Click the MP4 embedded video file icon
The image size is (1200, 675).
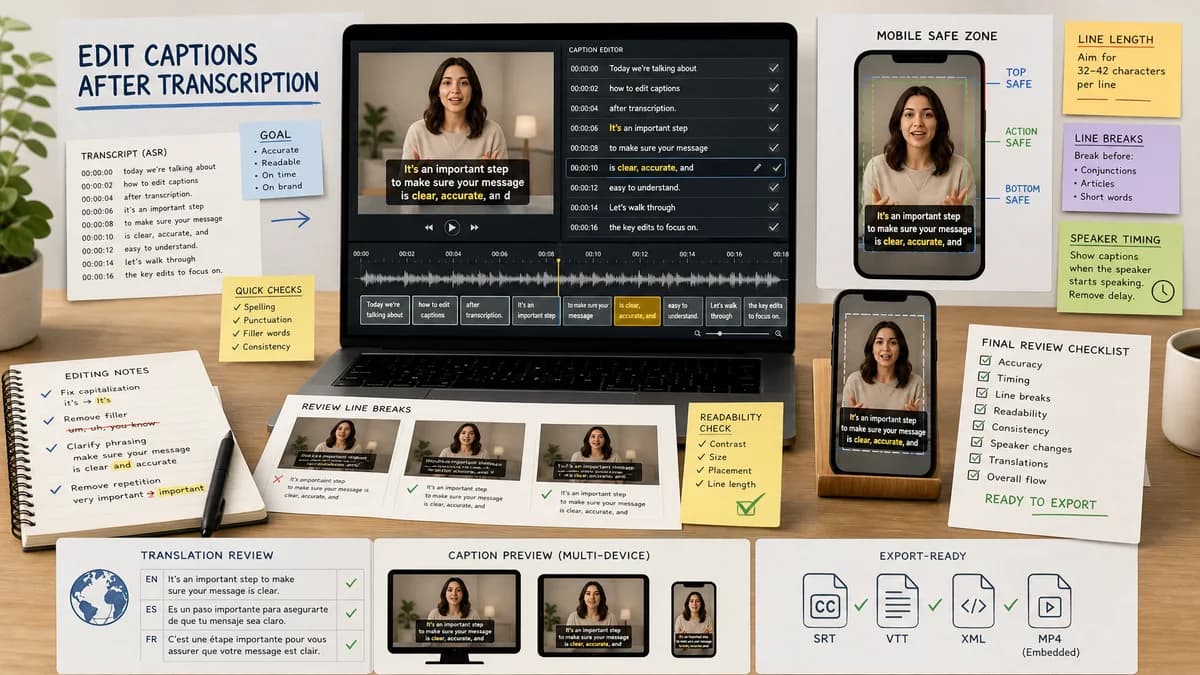(1049, 600)
